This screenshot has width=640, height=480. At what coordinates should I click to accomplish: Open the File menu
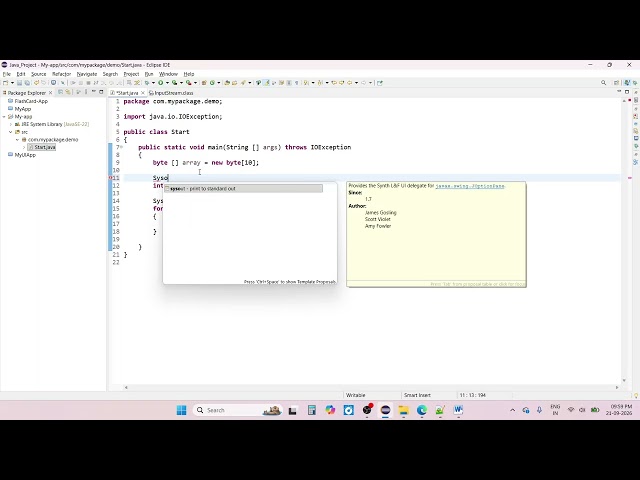[x=7, y=74]
